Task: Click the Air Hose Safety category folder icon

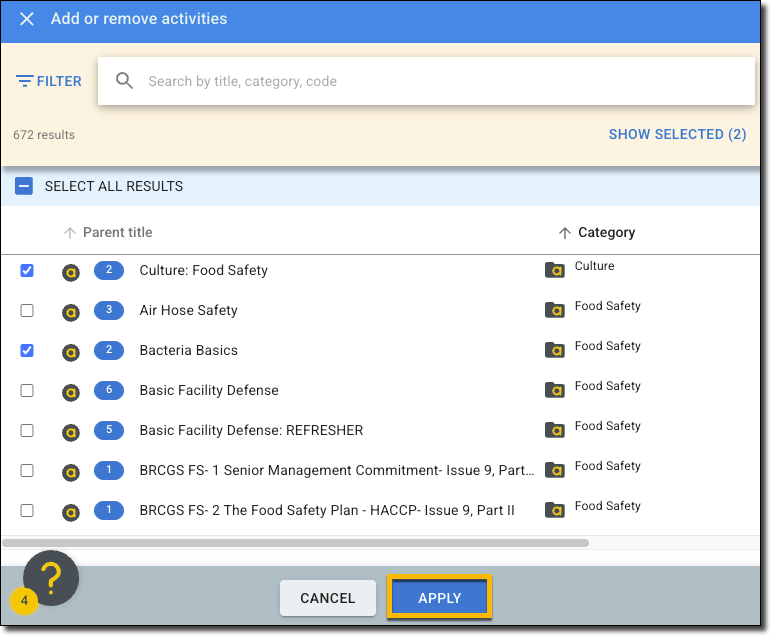Action: tap(555, 310)
